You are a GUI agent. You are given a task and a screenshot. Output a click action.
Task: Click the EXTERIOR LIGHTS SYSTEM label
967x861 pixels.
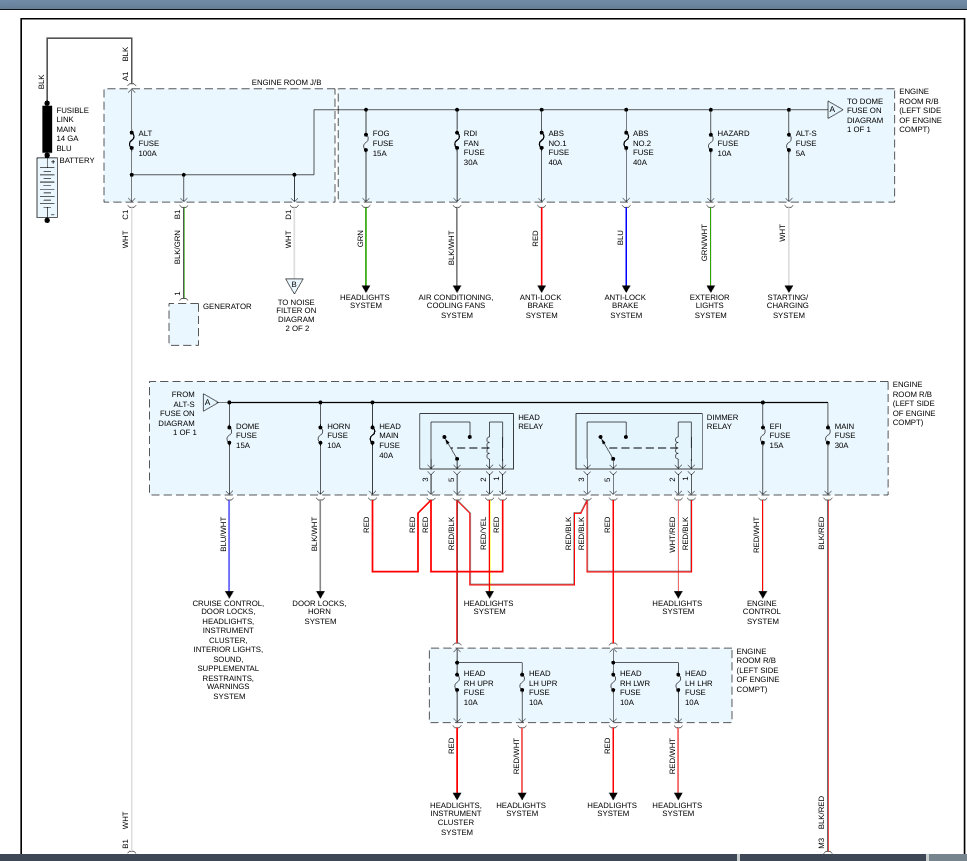(x=710, y=306)
